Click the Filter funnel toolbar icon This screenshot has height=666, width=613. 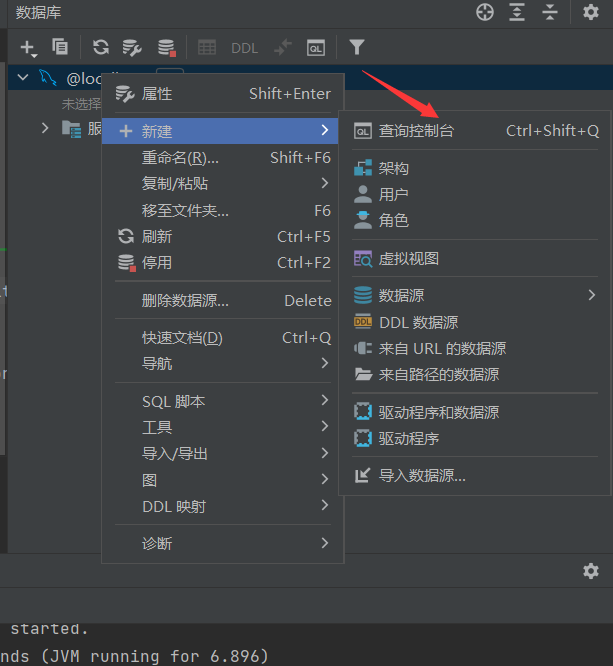357,47
